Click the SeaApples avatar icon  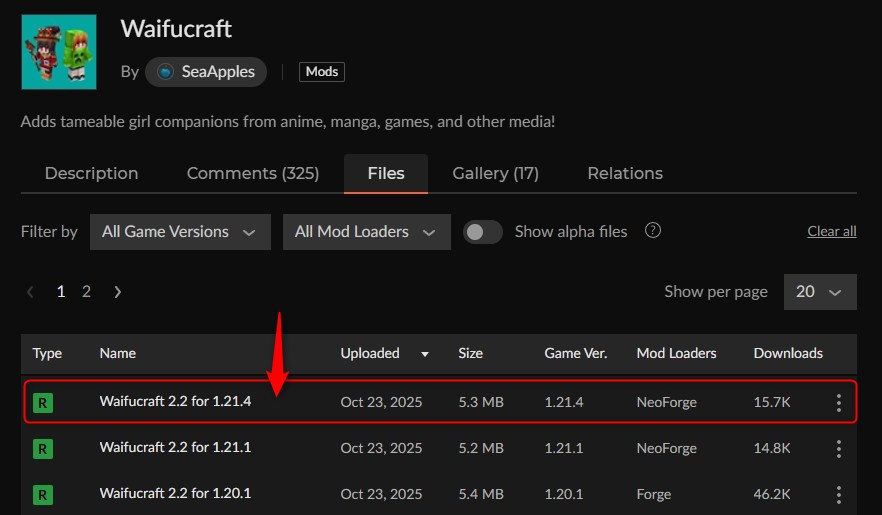point(165,72)
